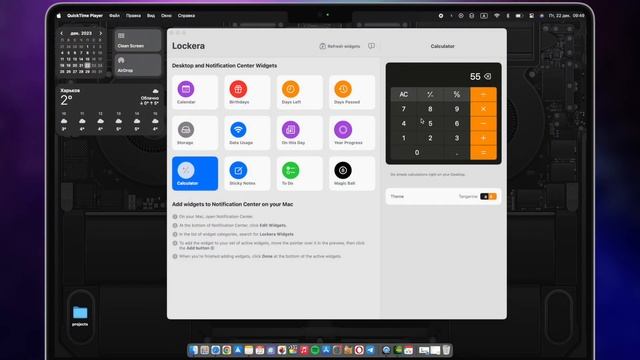Click calculator digit 9
Image resolution: width=640 pixels, height=360 pixels.
click(457, 109)
